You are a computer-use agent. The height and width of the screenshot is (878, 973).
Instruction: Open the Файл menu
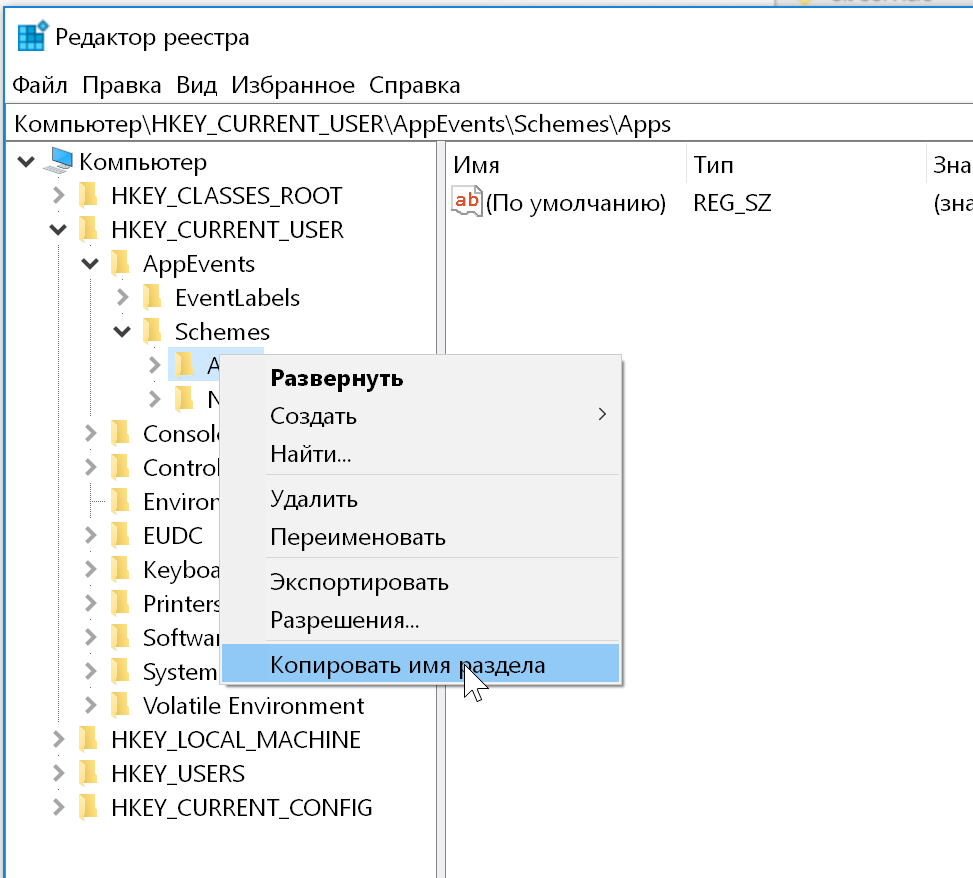click(40, 85)
